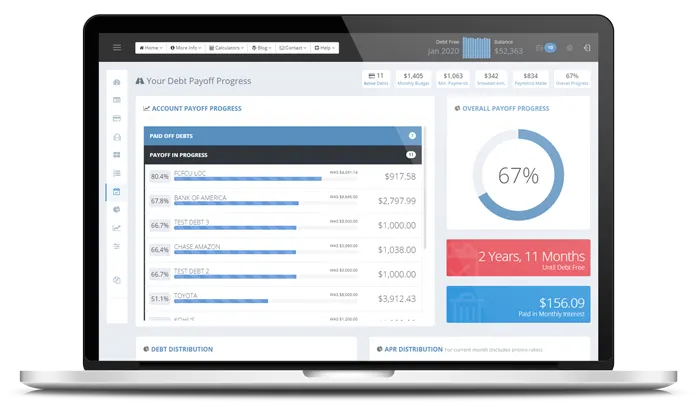The width and height of the screenshot is (700, 415).
Task: Click the Active Debts stat card
Action: pyautogui.click(x=376, y=79)
